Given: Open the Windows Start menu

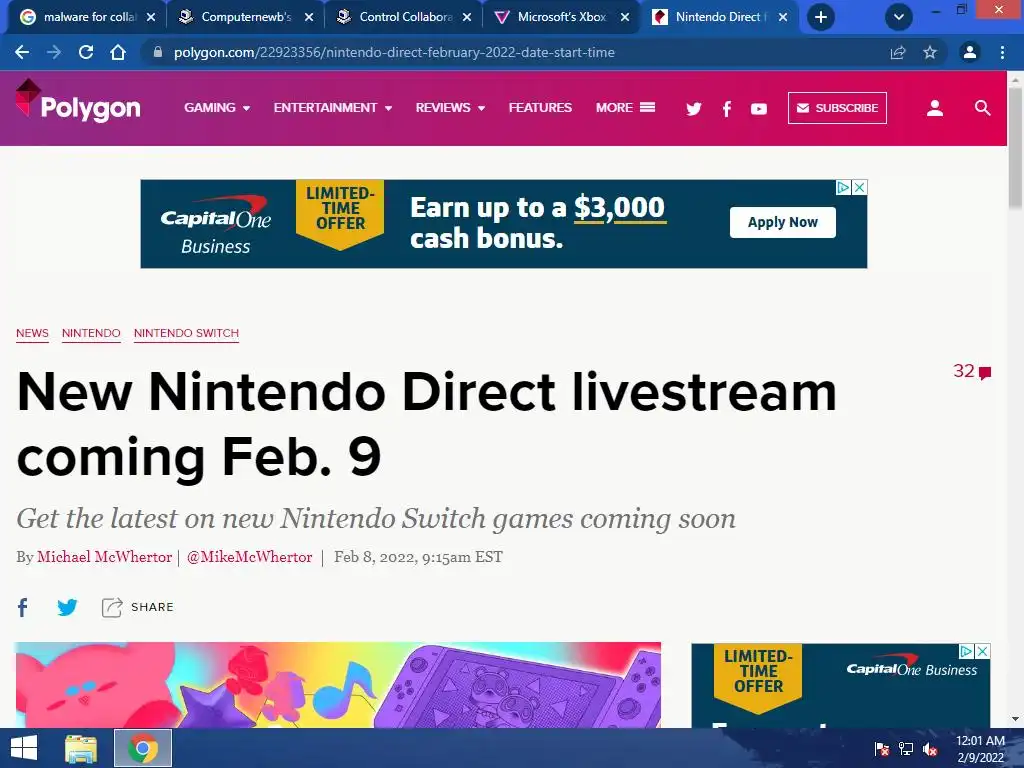Looking at the screenshot, I should coord(24,748).
